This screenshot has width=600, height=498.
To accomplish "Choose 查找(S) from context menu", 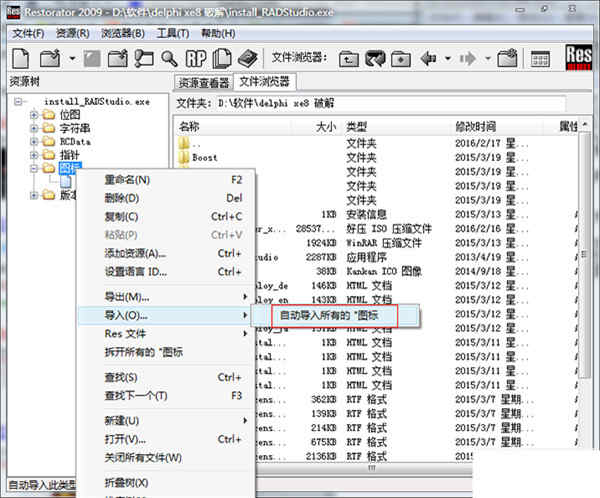I will (x=166, y=377).
